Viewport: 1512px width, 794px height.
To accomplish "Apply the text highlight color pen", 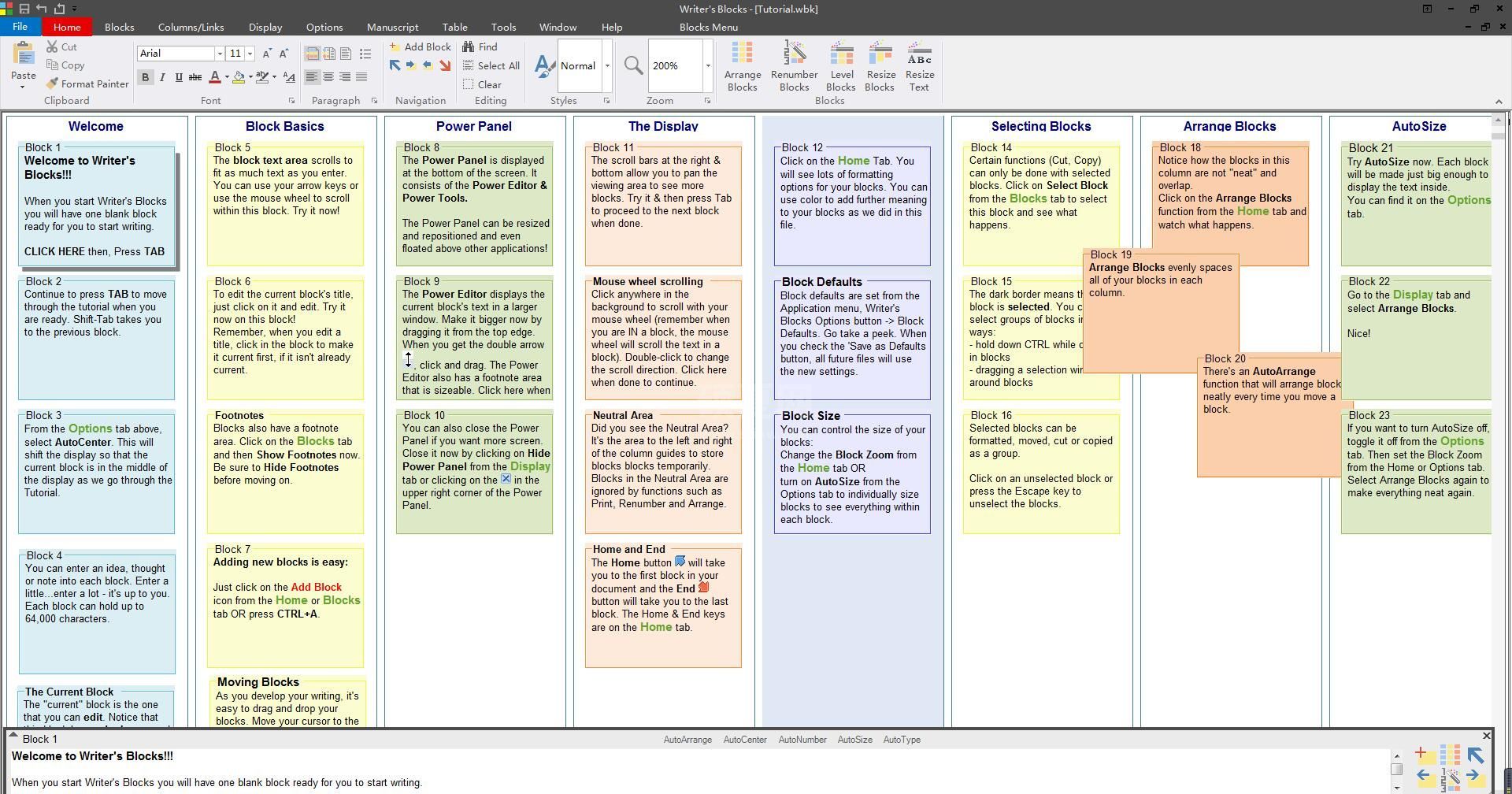I will pyautogui.click(x=262, y=77).
